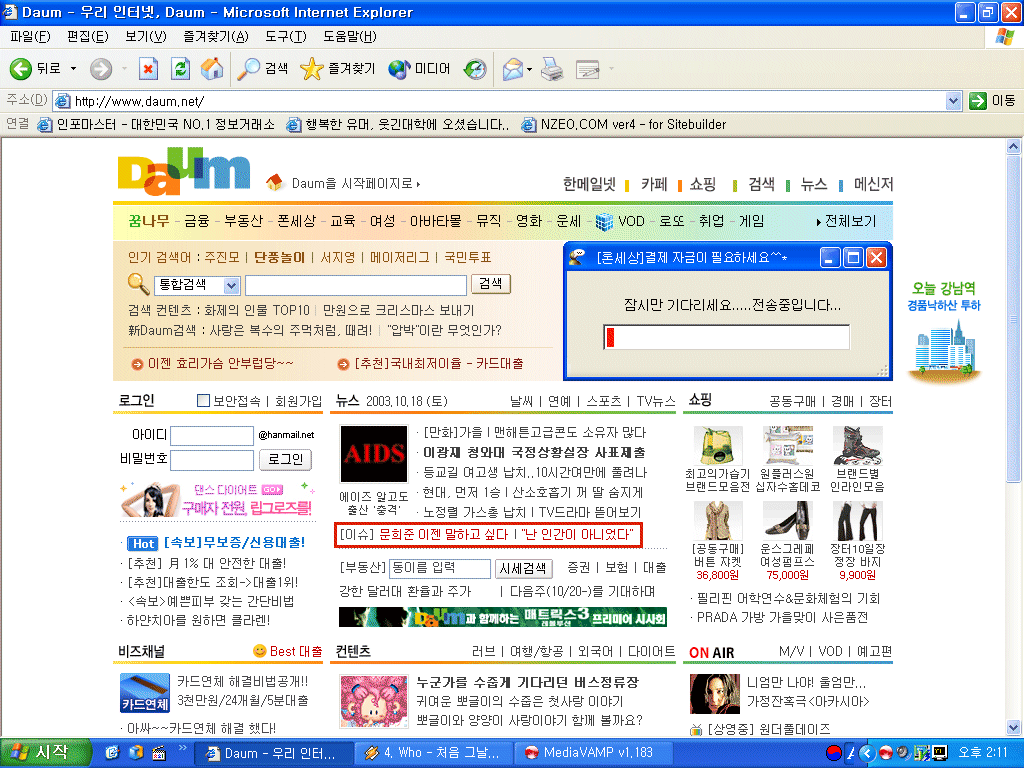The image size is (1024, 768).
Task: Click the 꿈나무 category link
Action: point(149,221)
